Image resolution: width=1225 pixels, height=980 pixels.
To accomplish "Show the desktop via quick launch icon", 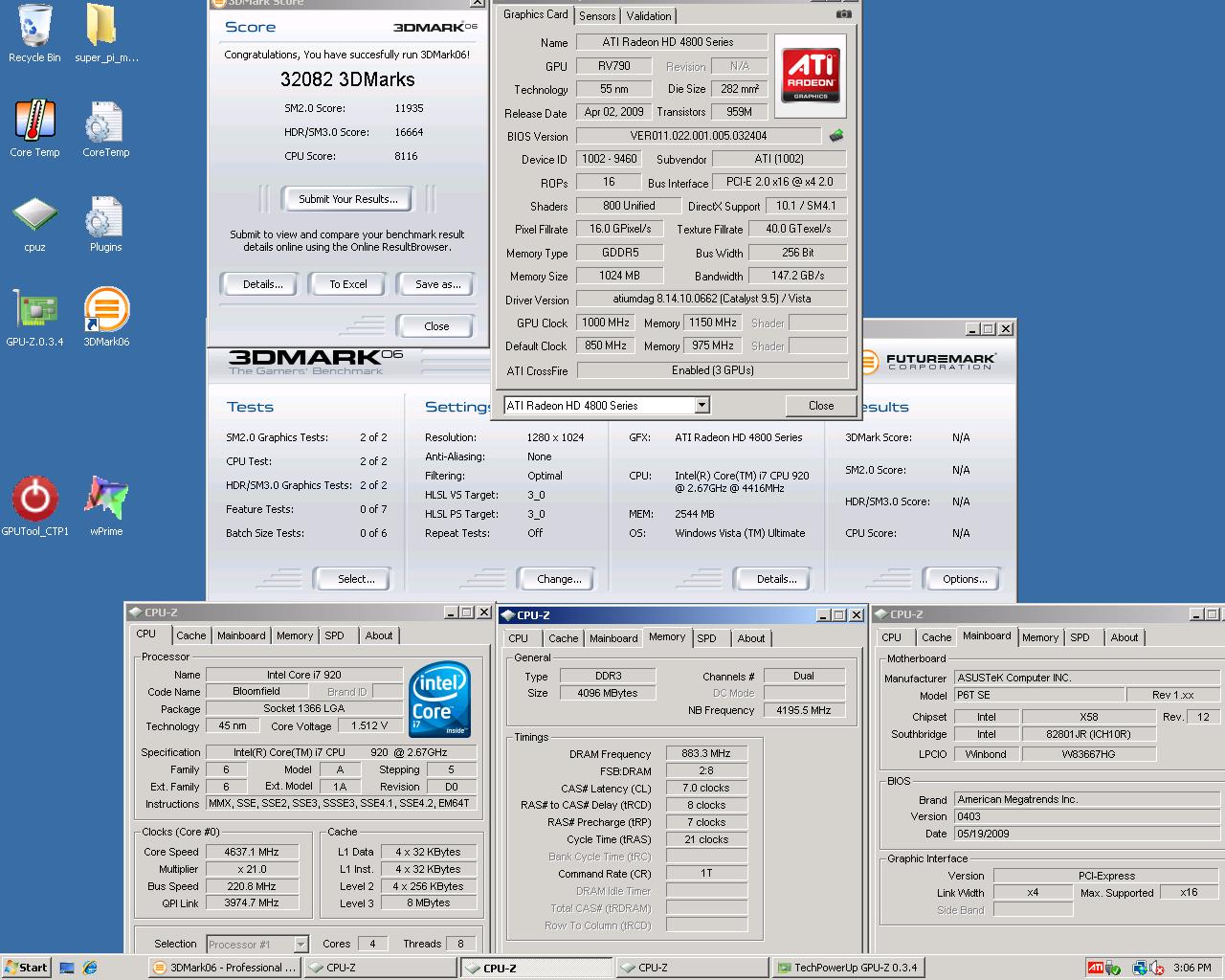I will tap(67, 968).
